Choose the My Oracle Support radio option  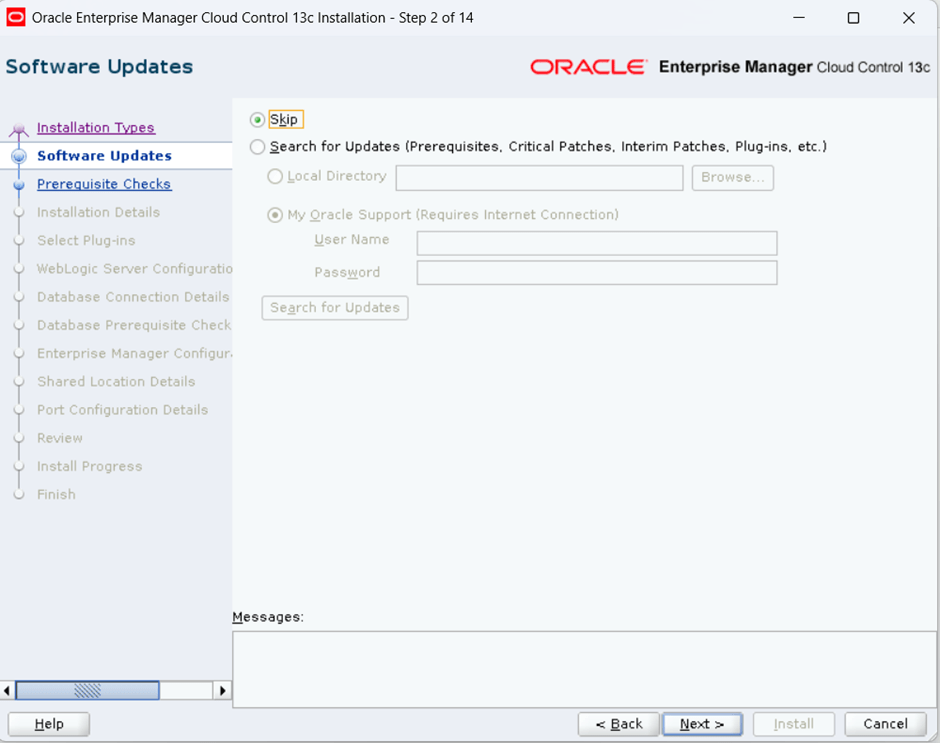tap(275, 215)
